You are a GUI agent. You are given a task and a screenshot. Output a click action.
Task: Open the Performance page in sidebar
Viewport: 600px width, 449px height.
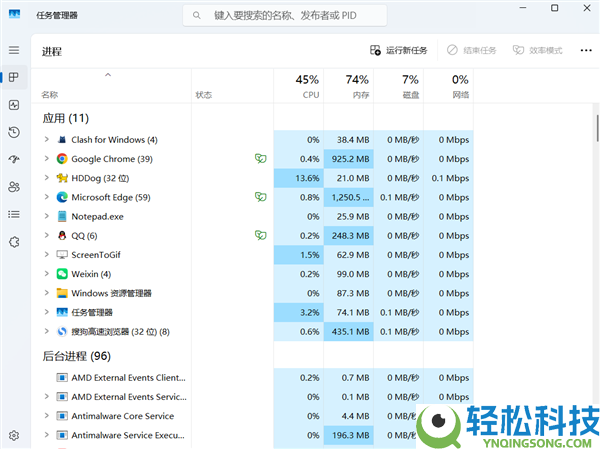click(14, 105)
